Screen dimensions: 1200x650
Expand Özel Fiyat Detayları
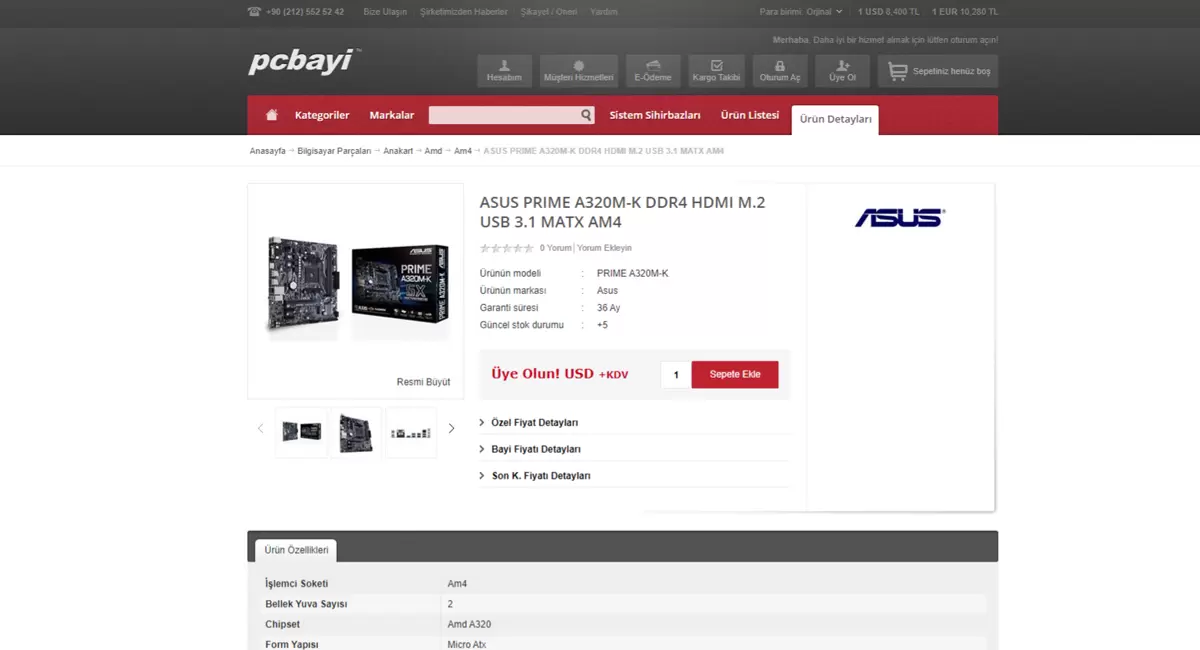pyautogui.click(x=534, y=423)
